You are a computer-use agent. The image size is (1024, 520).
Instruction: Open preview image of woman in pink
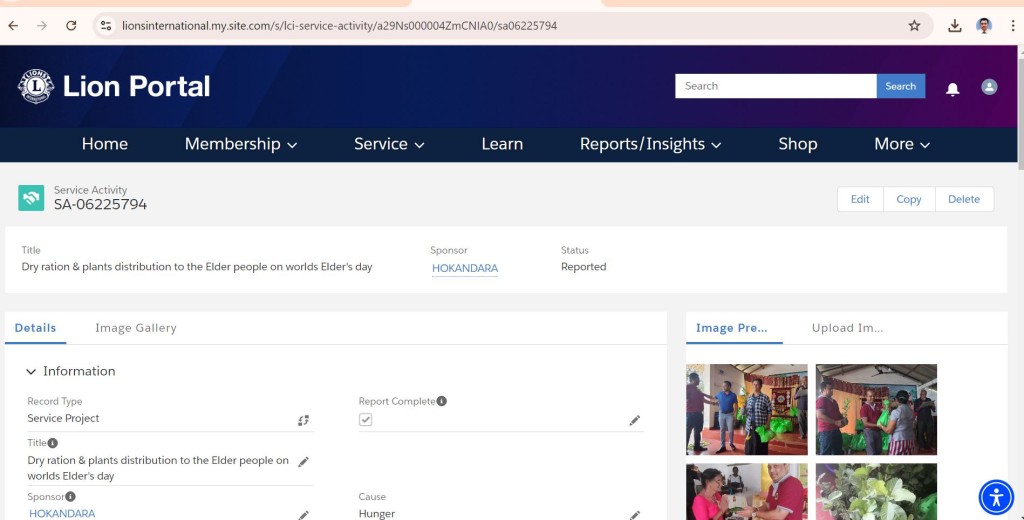[746, 492]
